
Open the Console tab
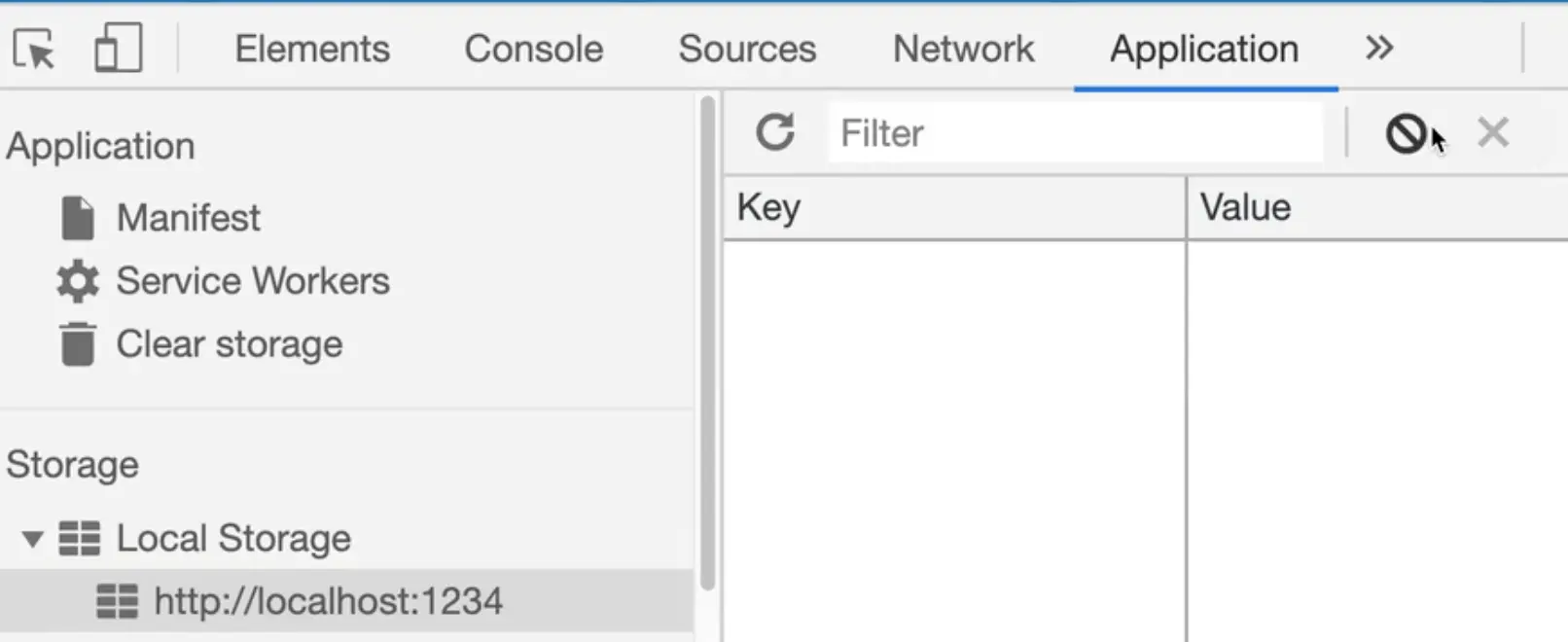[533, 49]
